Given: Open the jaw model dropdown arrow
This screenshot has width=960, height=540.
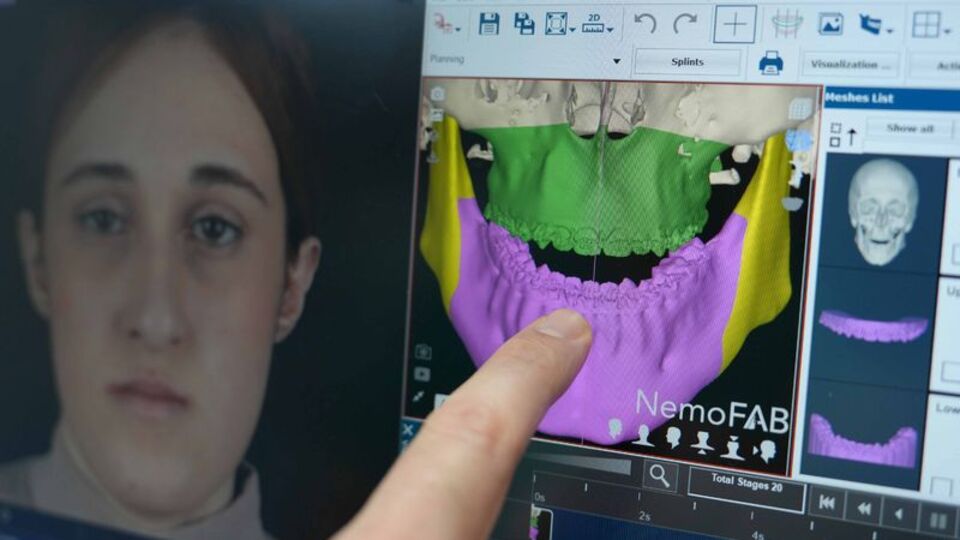Looking at the screenshot, I should 889,31.
